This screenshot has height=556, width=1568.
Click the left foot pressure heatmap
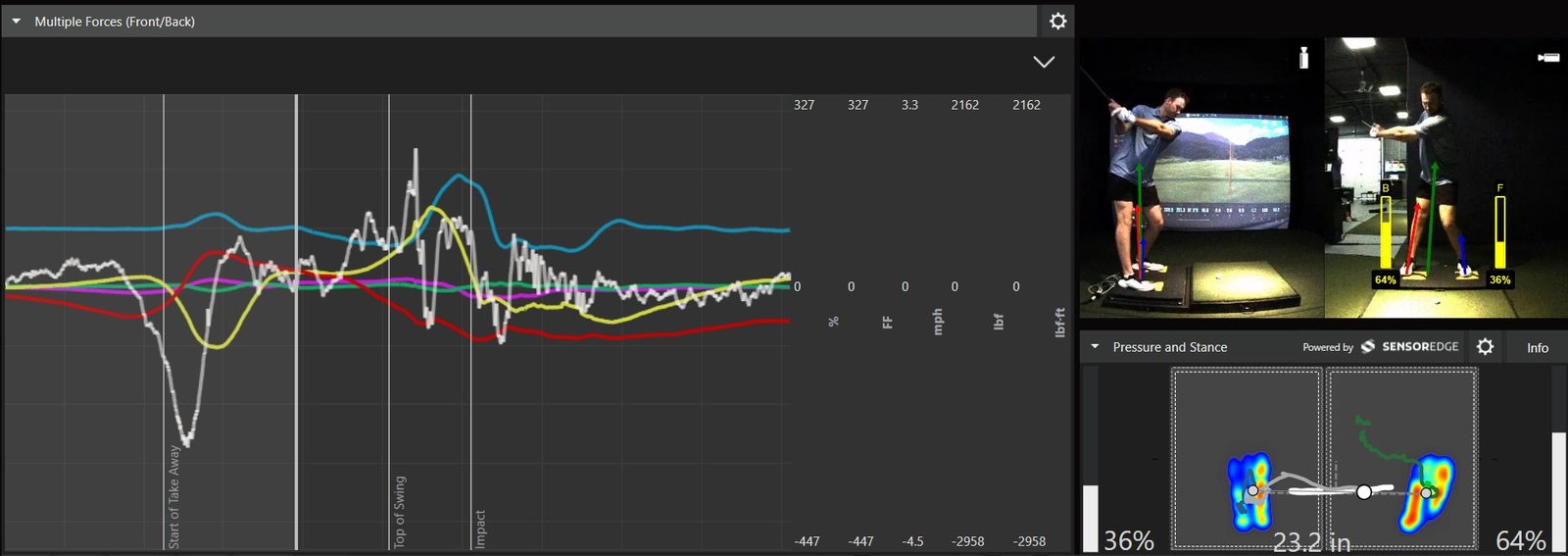coord(1249,490)
